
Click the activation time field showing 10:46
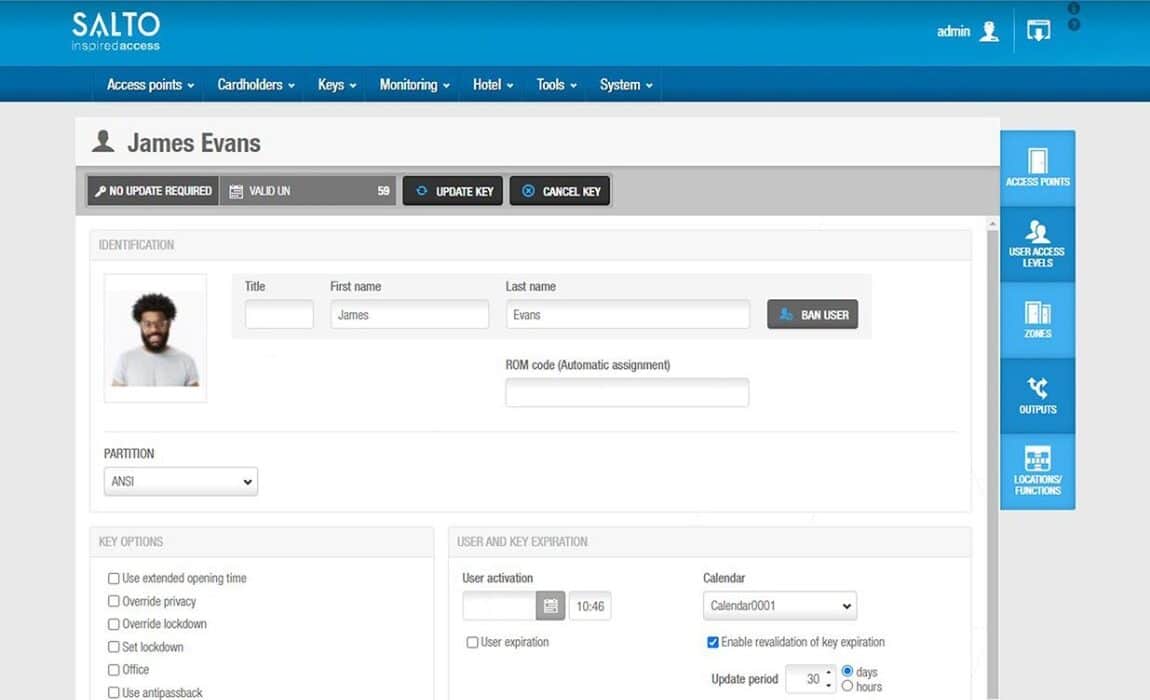pyautogui.click(x=590, y=606)
